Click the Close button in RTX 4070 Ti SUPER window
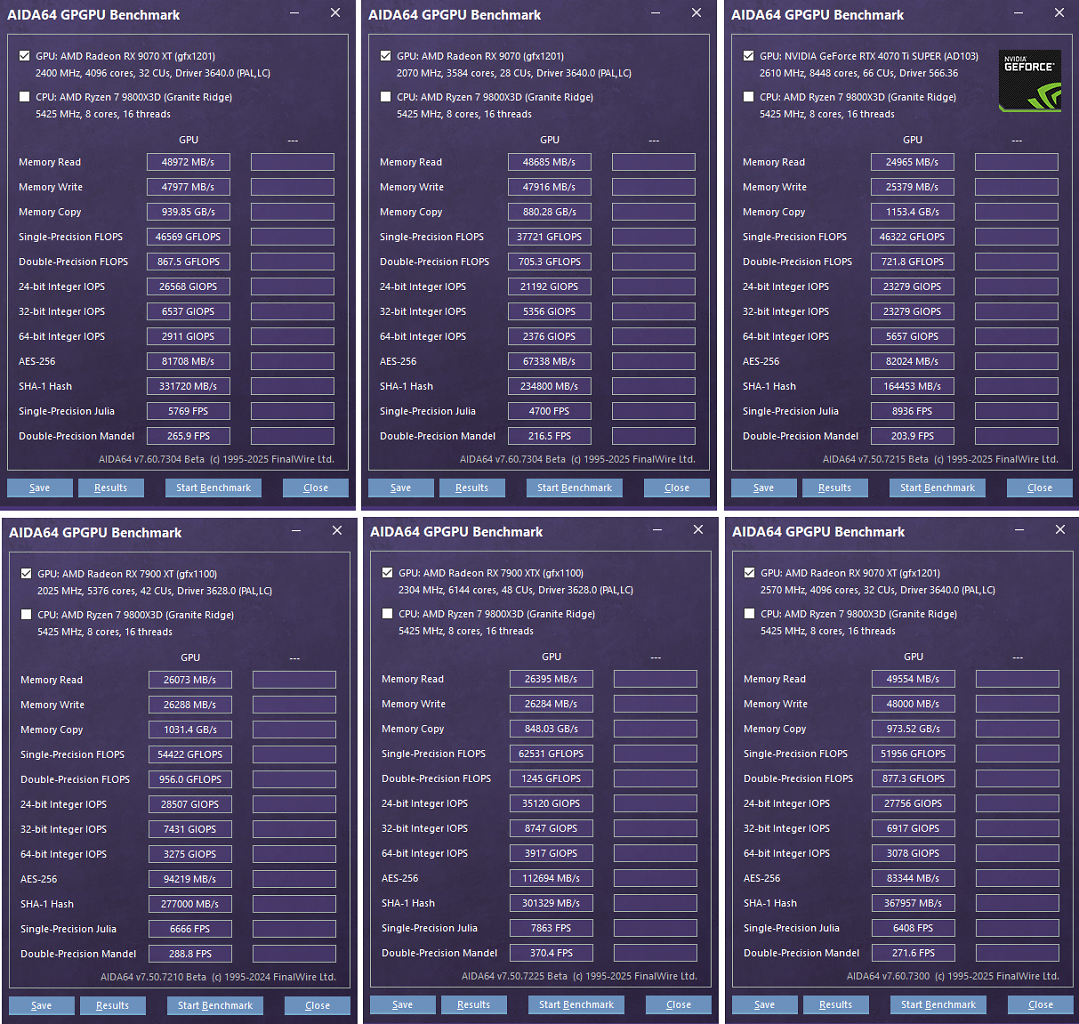The width and height of the screenshot is (1079, 1024). click(x=1040, y=488)
